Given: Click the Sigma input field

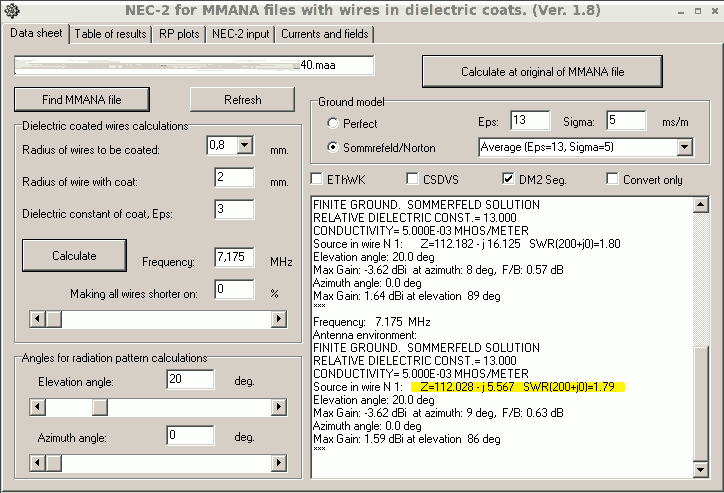Looking at the screenshot, I should pos(627,120).
